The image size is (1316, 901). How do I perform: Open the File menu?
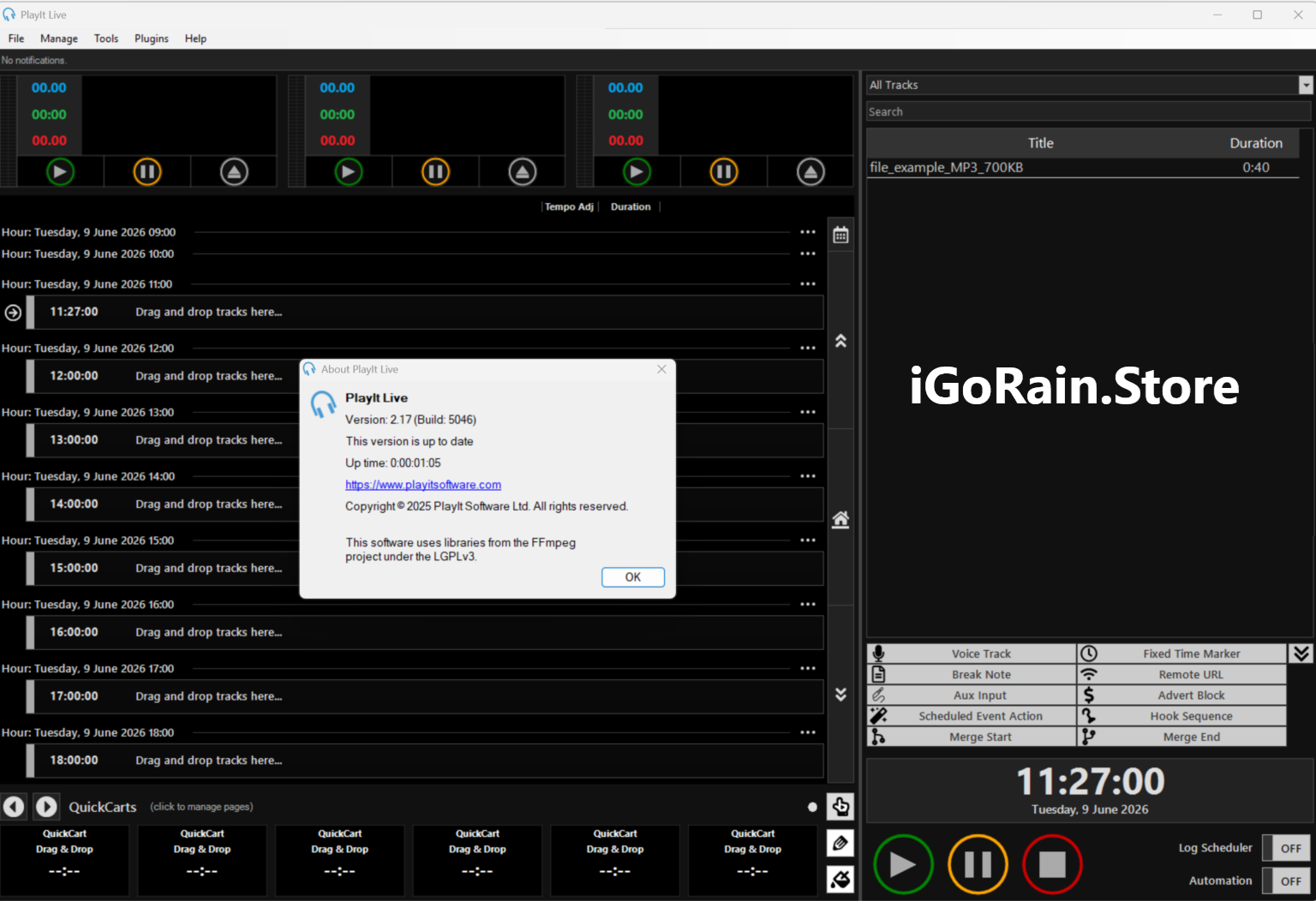16,39
